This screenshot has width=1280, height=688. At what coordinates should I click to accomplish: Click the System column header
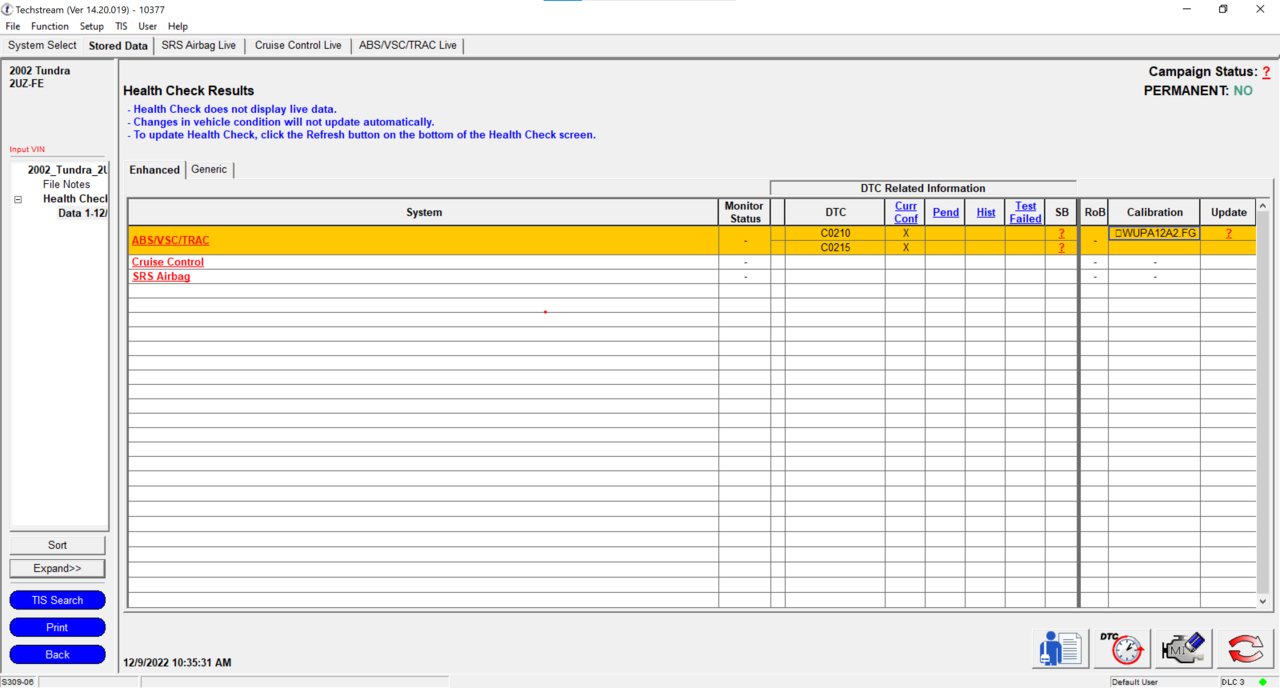coord(424,212)
